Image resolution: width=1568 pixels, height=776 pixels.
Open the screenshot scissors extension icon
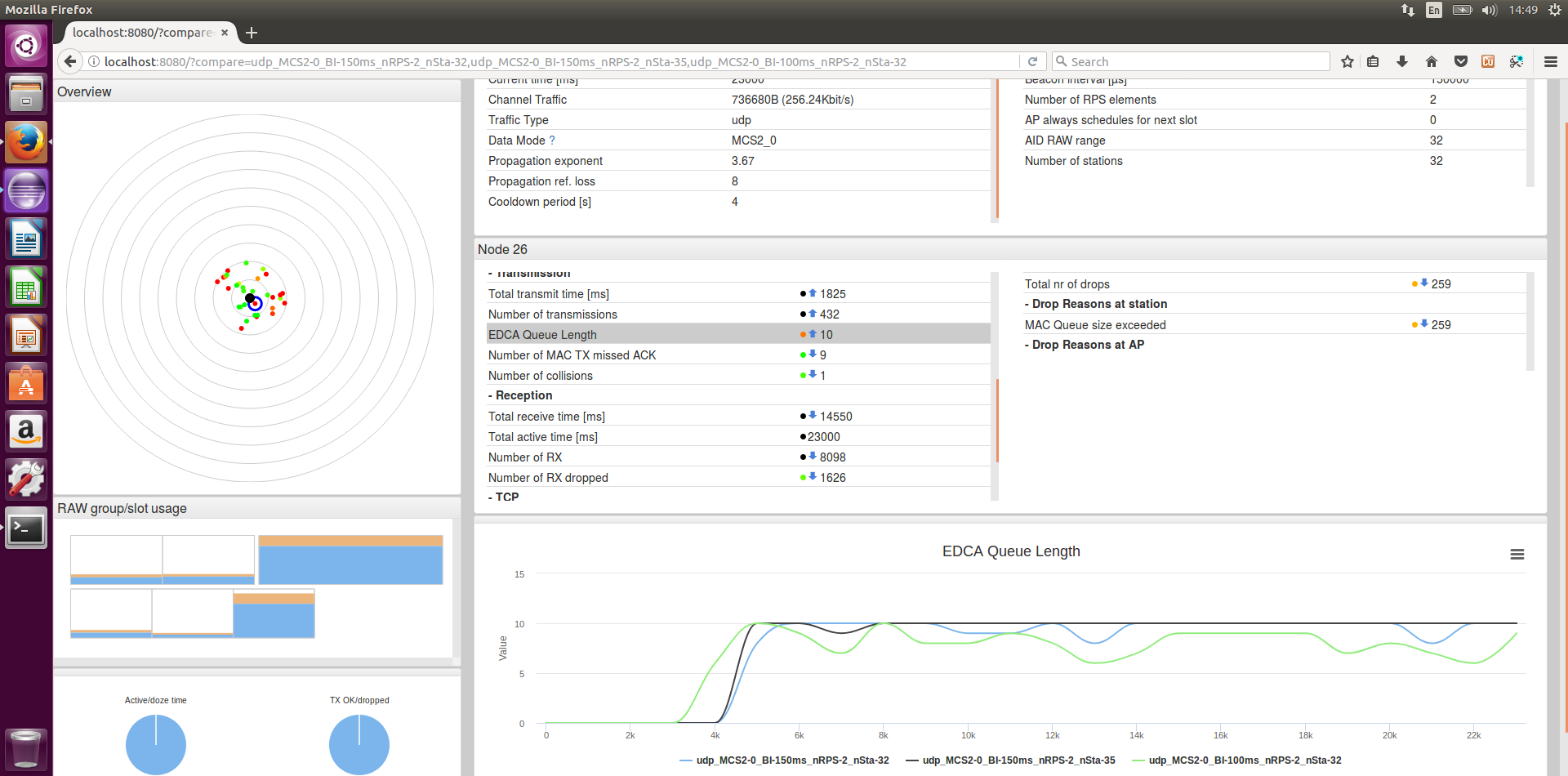(x=1517, y=61)
